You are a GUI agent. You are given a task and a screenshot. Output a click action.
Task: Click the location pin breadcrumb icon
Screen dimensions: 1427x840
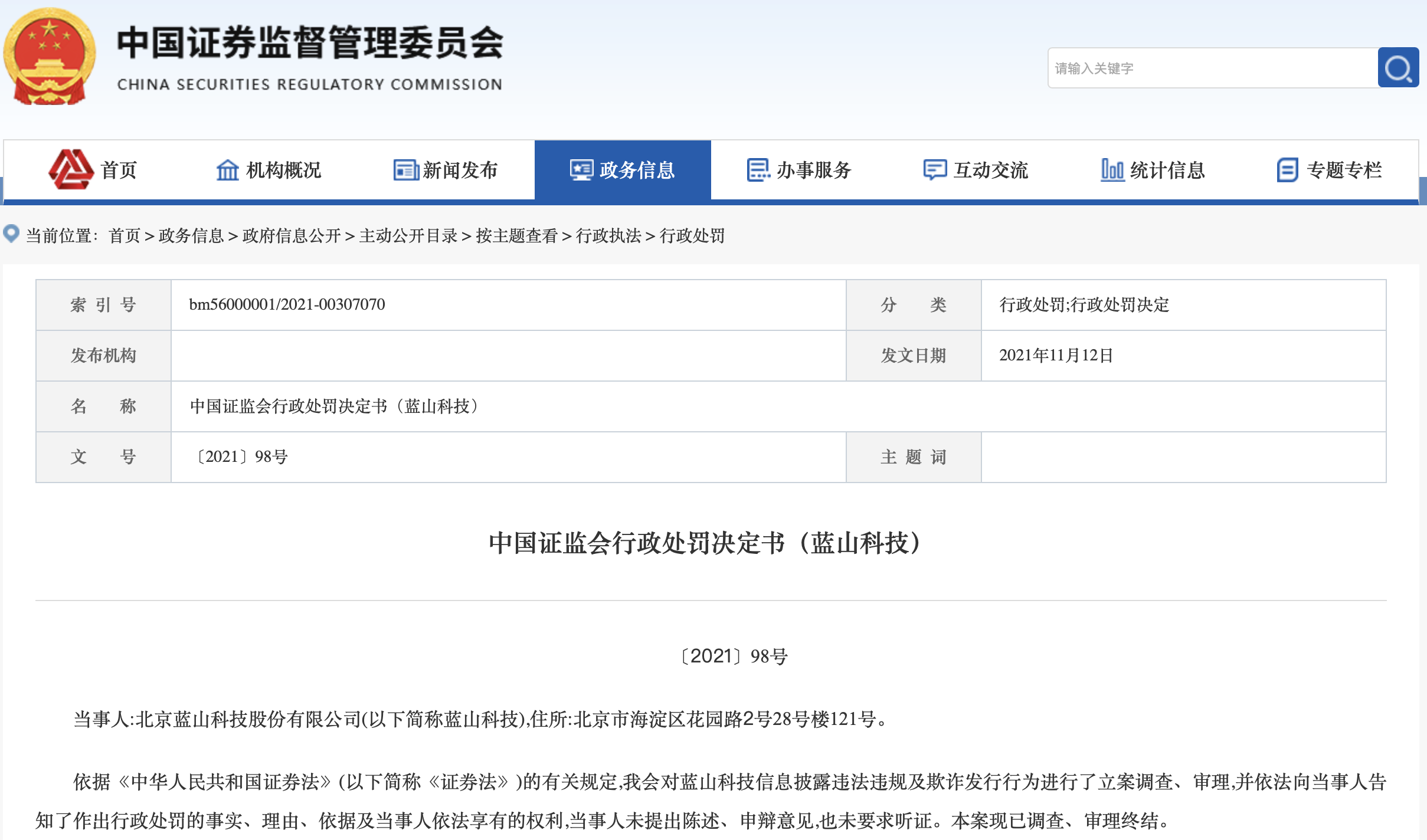[11, 234]
